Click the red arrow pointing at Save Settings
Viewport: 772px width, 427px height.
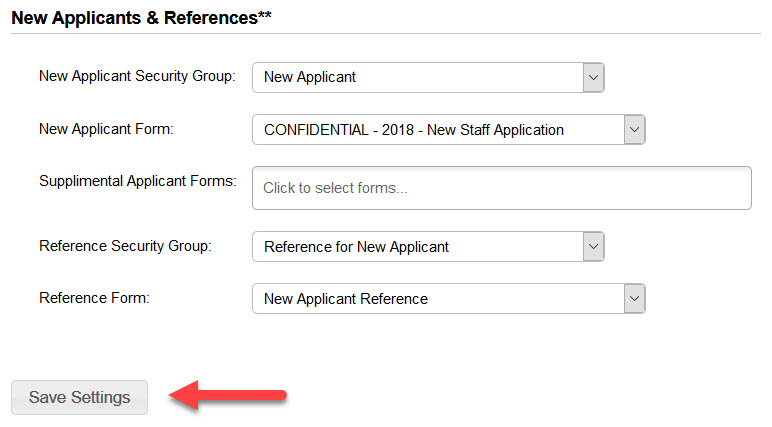tap(228, 397)
